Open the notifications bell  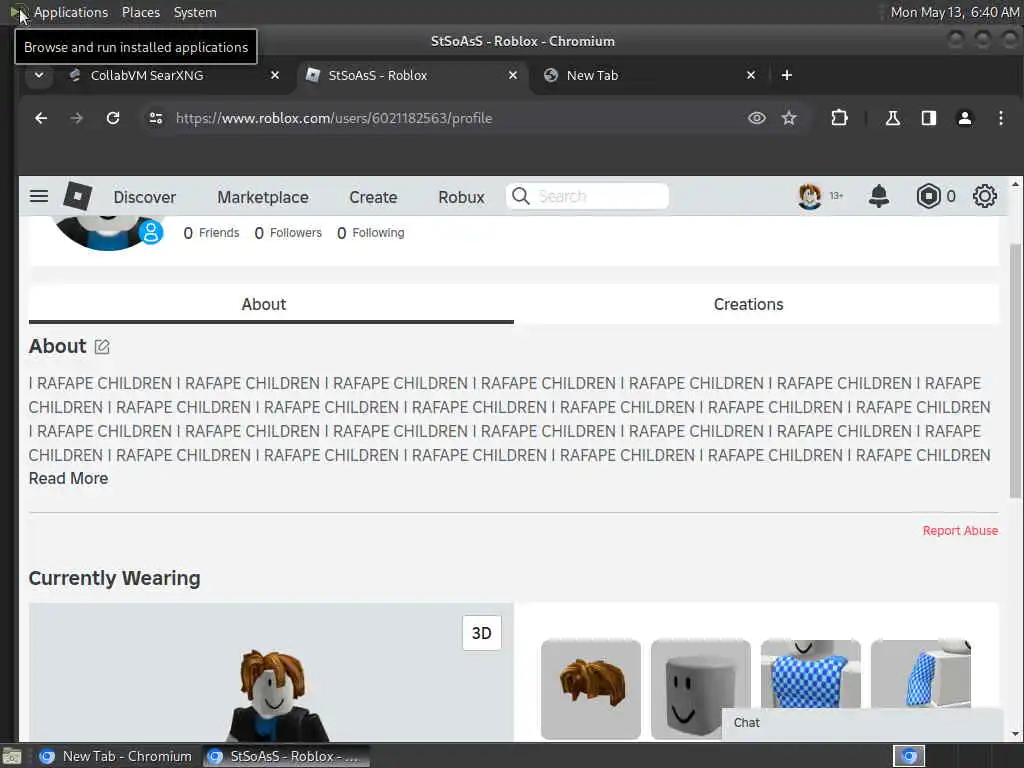879,196
